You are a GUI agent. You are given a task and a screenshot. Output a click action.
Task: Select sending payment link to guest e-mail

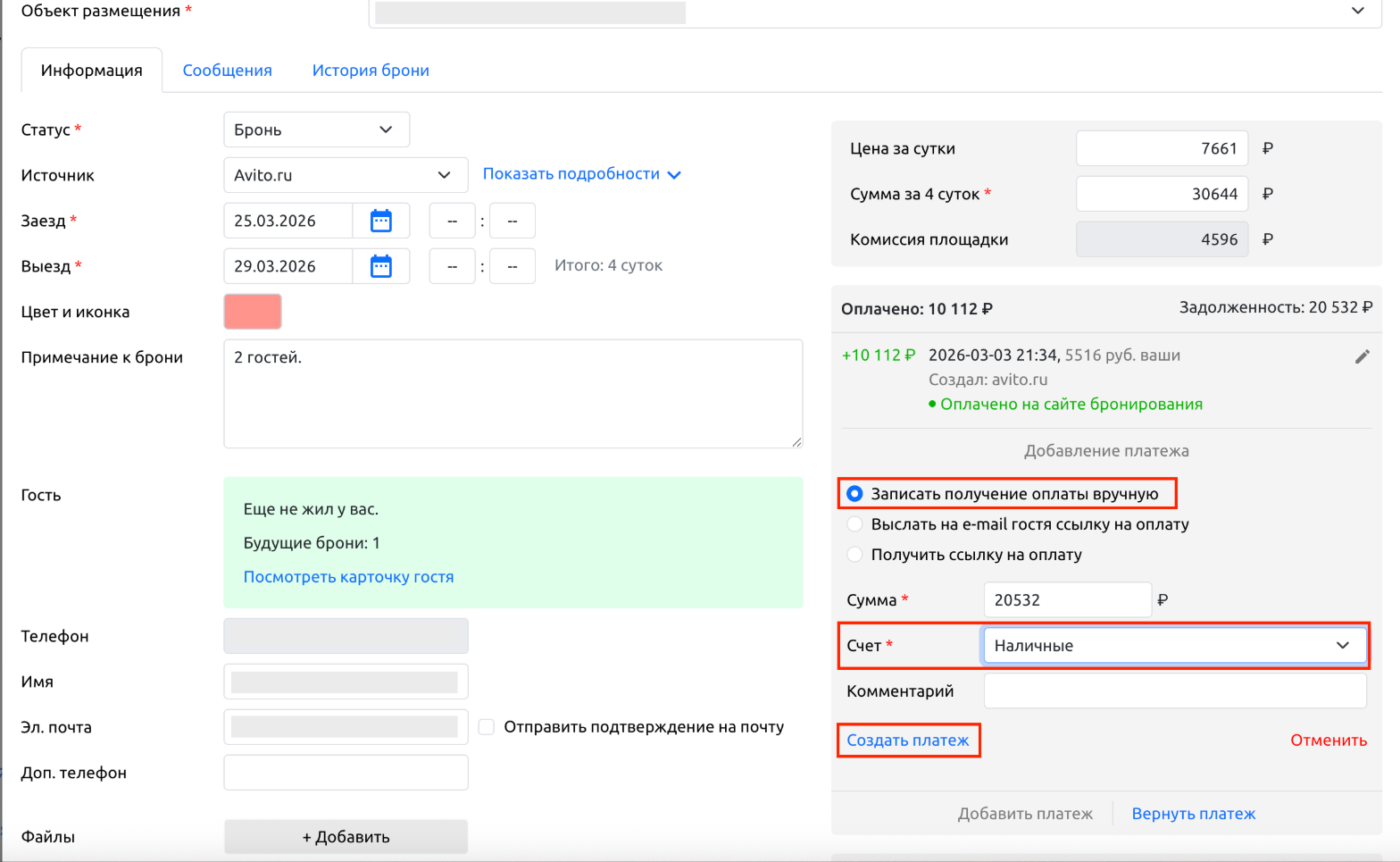click(x=854, y=524)
